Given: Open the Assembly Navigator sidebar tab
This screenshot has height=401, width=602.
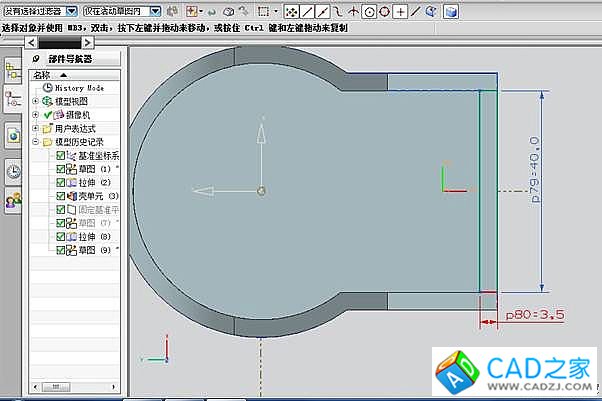Looking at the screenshot, I should click(13, 70).
